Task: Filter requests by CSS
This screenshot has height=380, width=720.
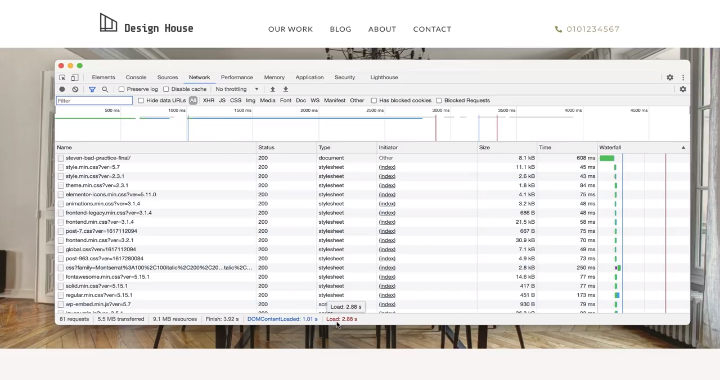Action: [x=236, y=101]
